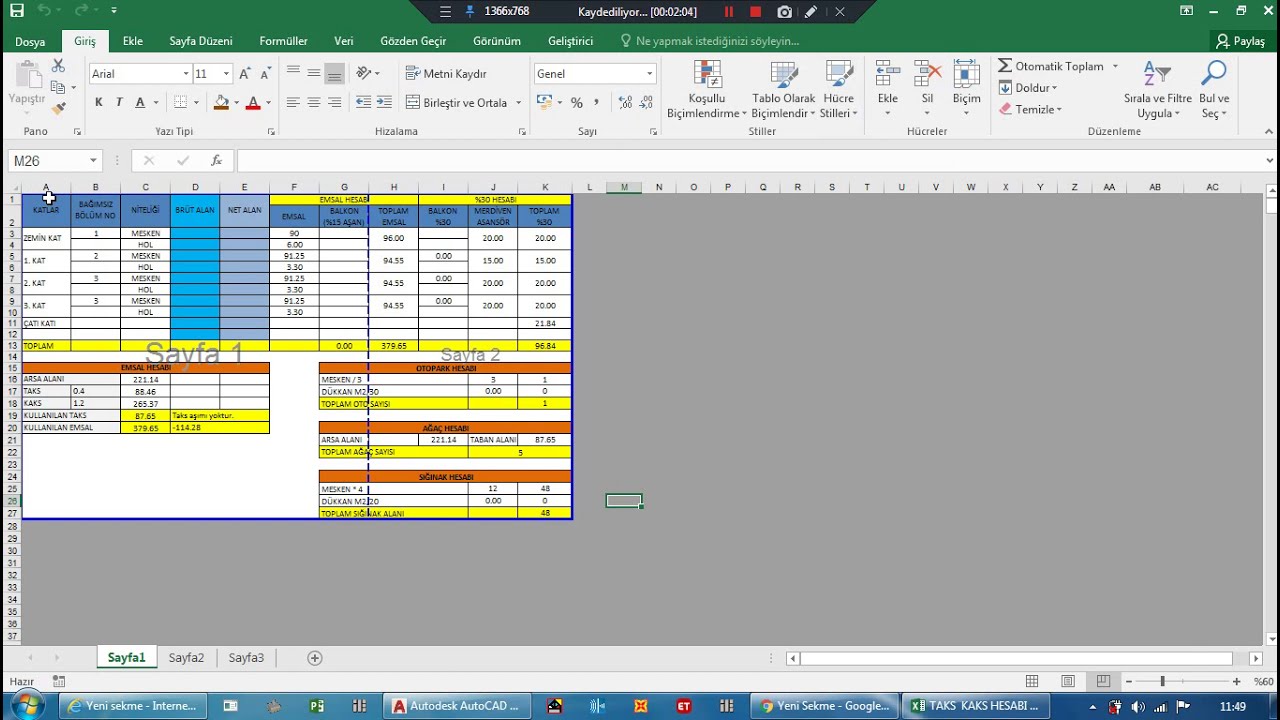
Task: Open Autodesk AutoCAD from taskbar
Action: (455, 706)
